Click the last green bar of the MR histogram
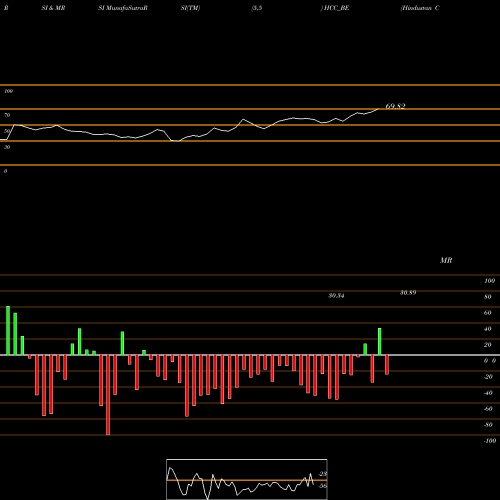The image size is (500, 500). [380, 342]
